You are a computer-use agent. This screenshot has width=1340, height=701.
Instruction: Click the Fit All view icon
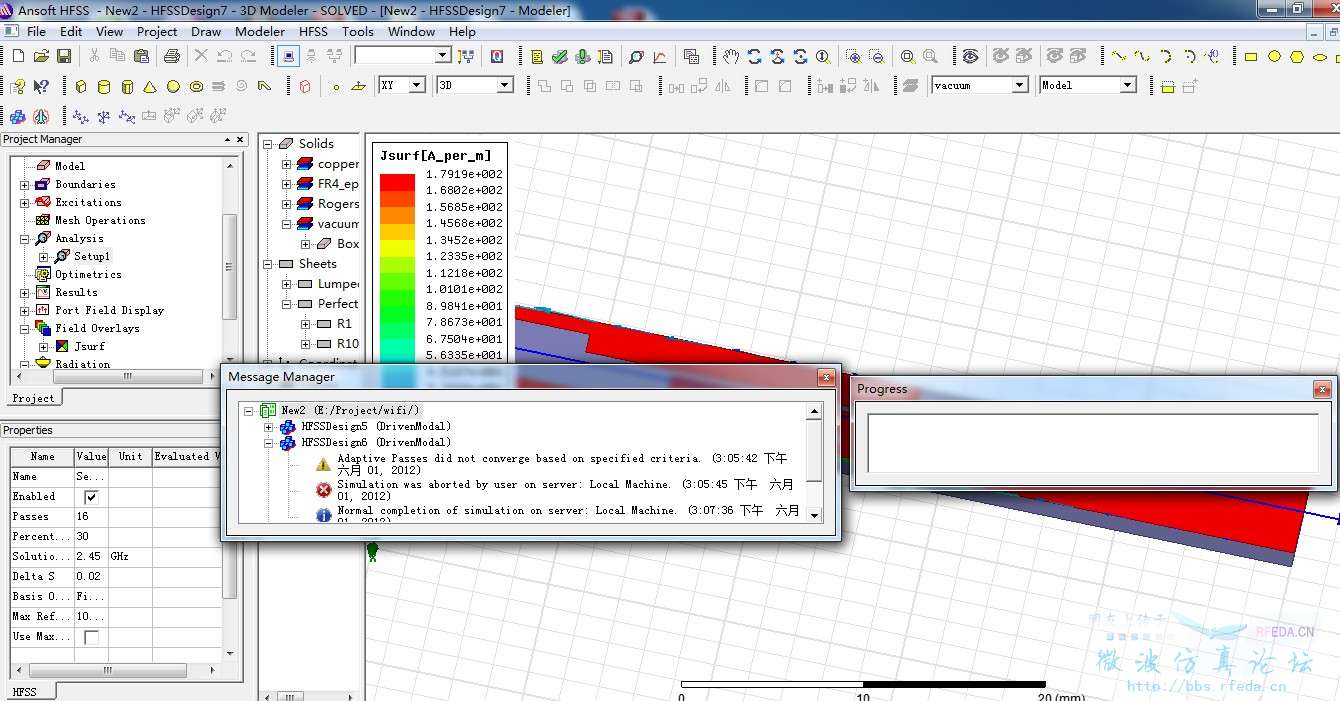point(907,56)
